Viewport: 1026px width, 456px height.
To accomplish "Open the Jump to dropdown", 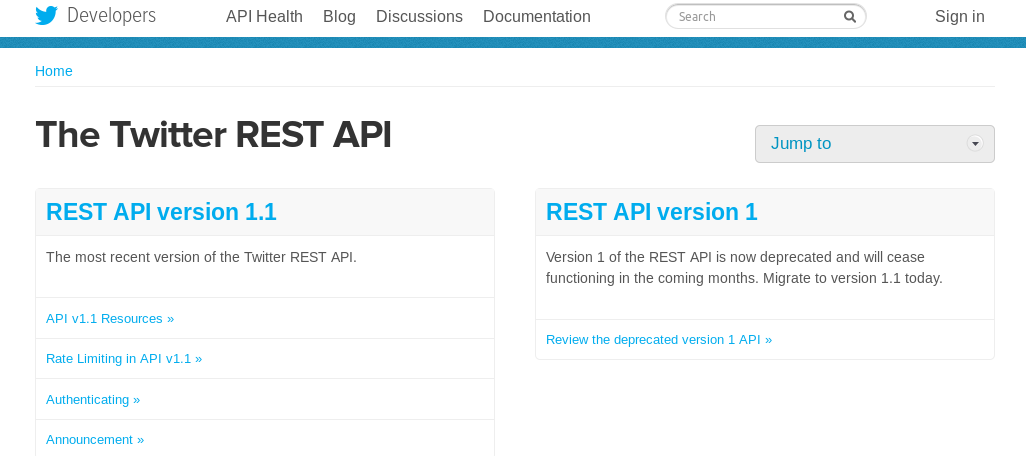I will pos(875,144).
